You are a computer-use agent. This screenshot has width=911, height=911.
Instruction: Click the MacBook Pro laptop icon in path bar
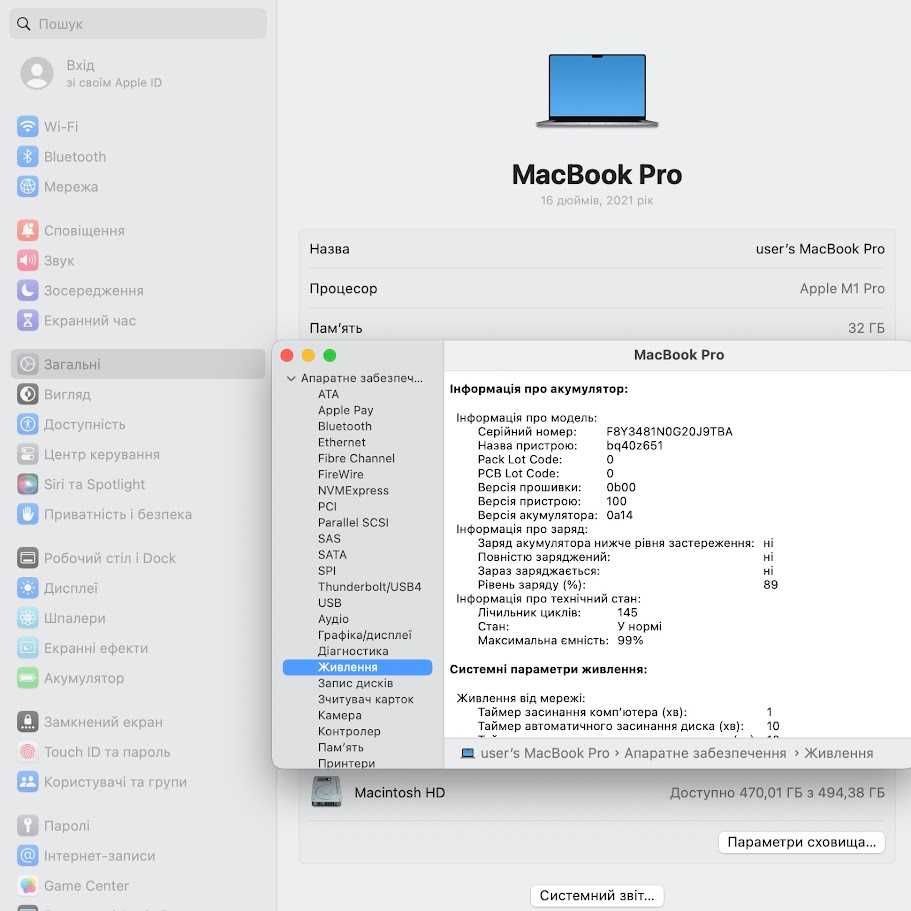click(467, 753)
